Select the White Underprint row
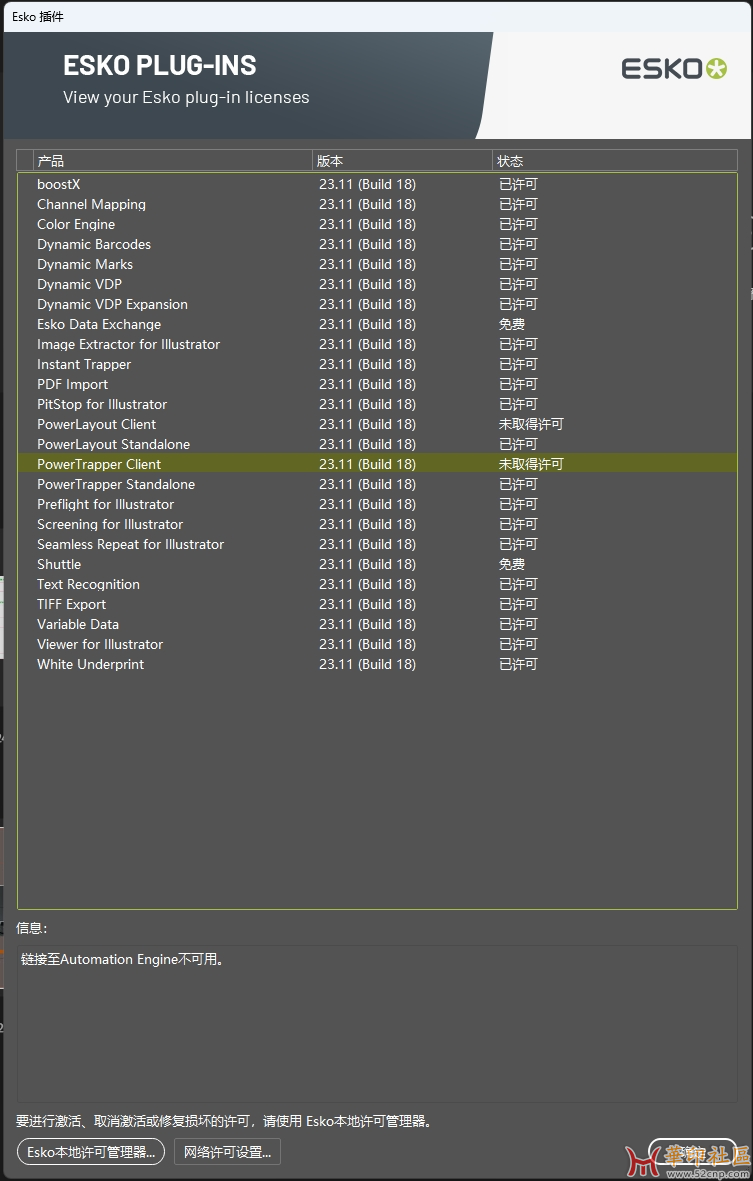Viewport: 753px width, 1181px height. click(x=377, y=663)
